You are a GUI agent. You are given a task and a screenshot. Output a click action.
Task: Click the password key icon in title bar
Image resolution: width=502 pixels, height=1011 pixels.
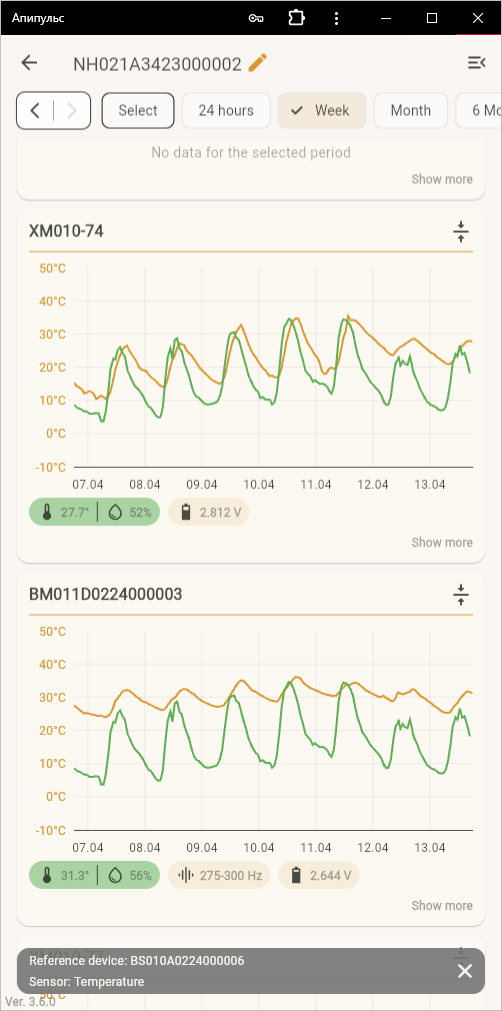tap(255, 18)
